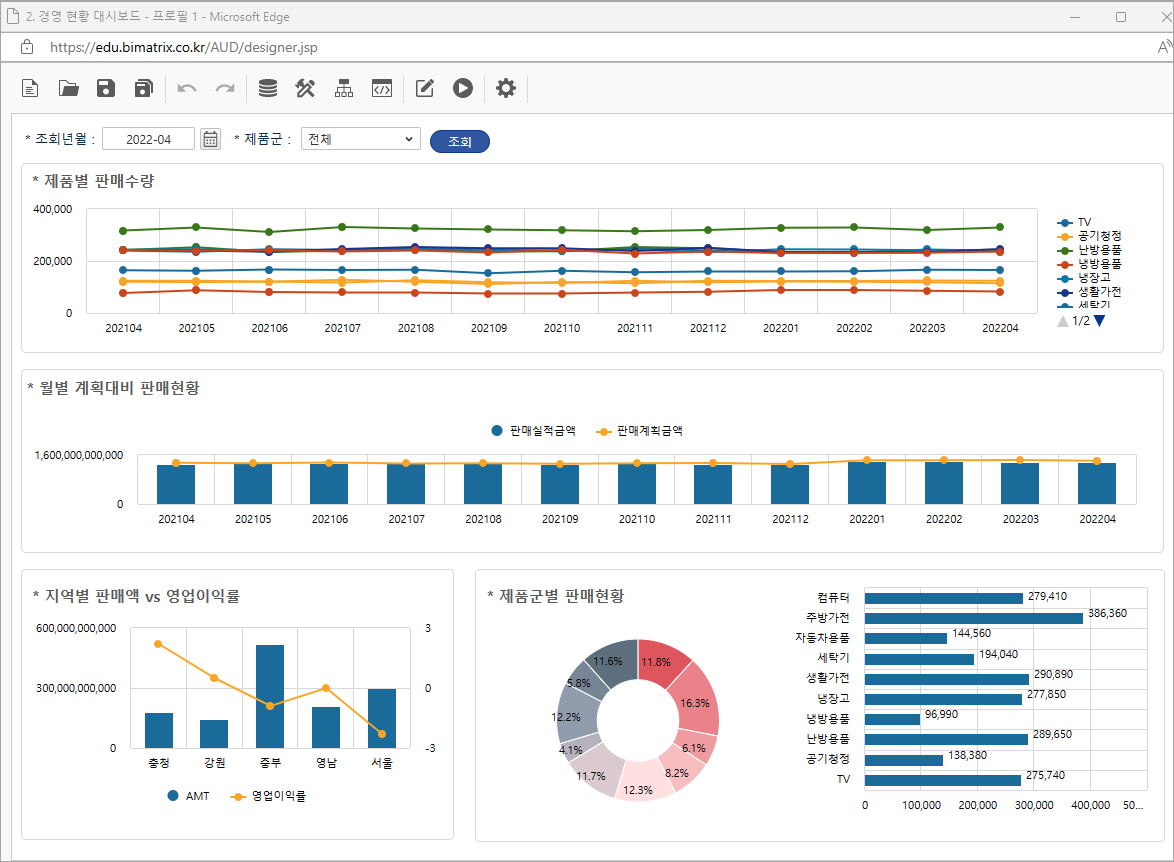Click the save all icon

coord(143,89)
